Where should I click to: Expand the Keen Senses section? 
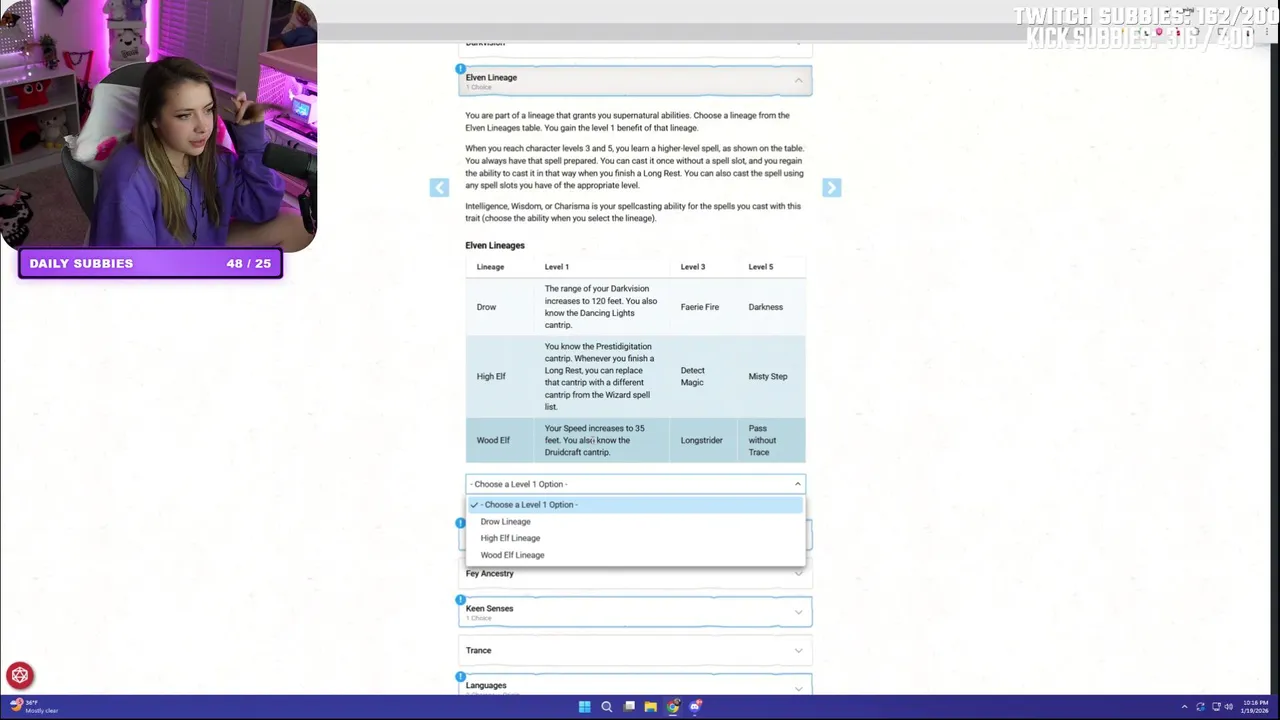[636, 612]
